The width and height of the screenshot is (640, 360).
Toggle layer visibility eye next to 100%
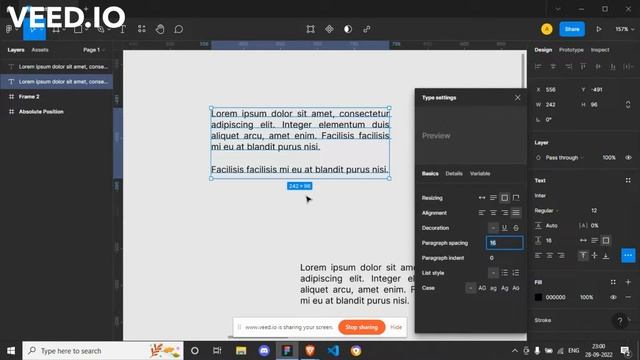pos(628,158)
